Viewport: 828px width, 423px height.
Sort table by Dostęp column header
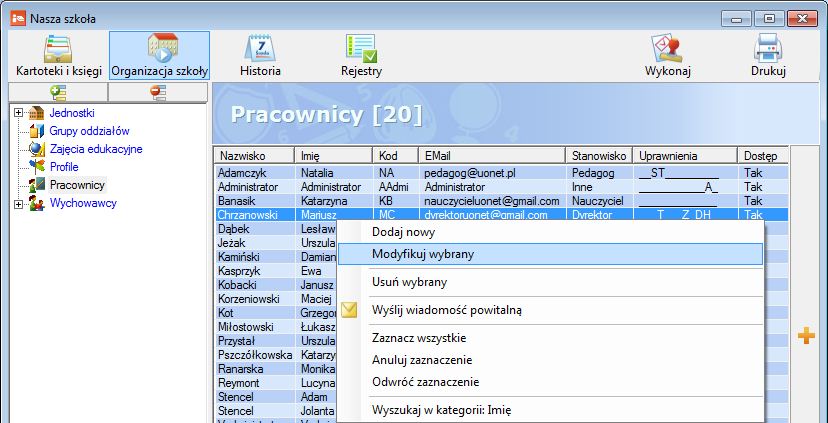[762, 156]
